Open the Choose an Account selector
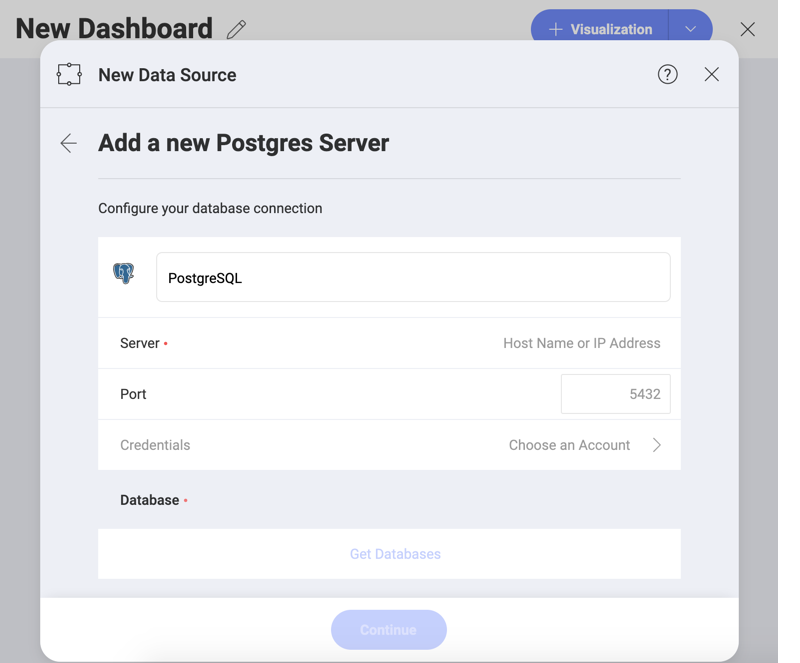The height and width of the screenshot is (663, 800). click(569, 445)
